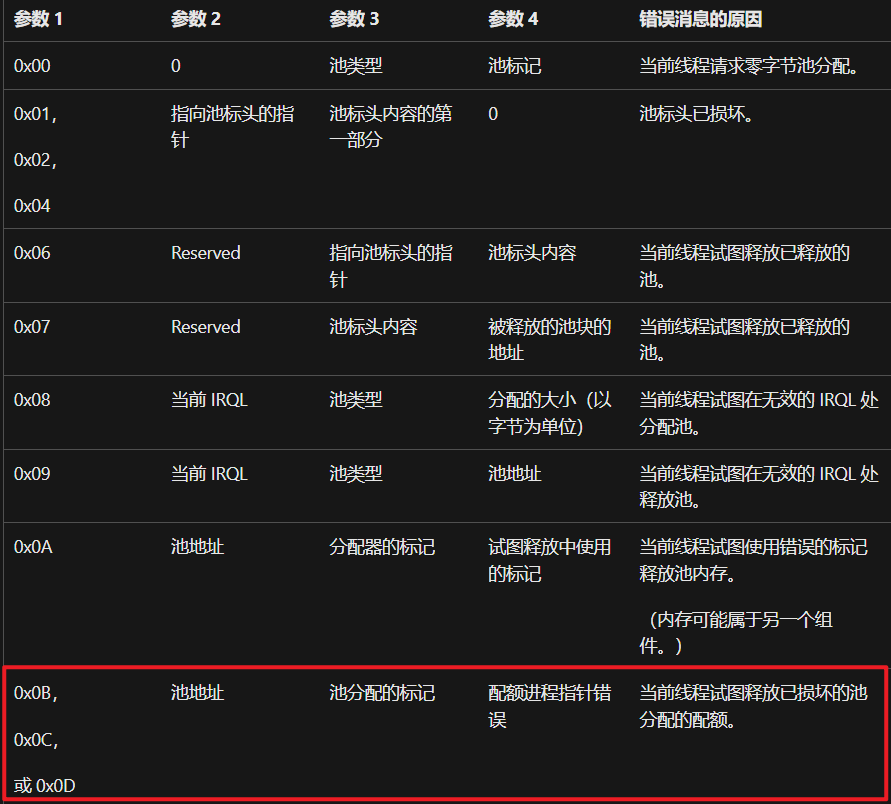Click Reserved in the 0x07 row
Screen dimensions: 891x804
tap(206, 327)
